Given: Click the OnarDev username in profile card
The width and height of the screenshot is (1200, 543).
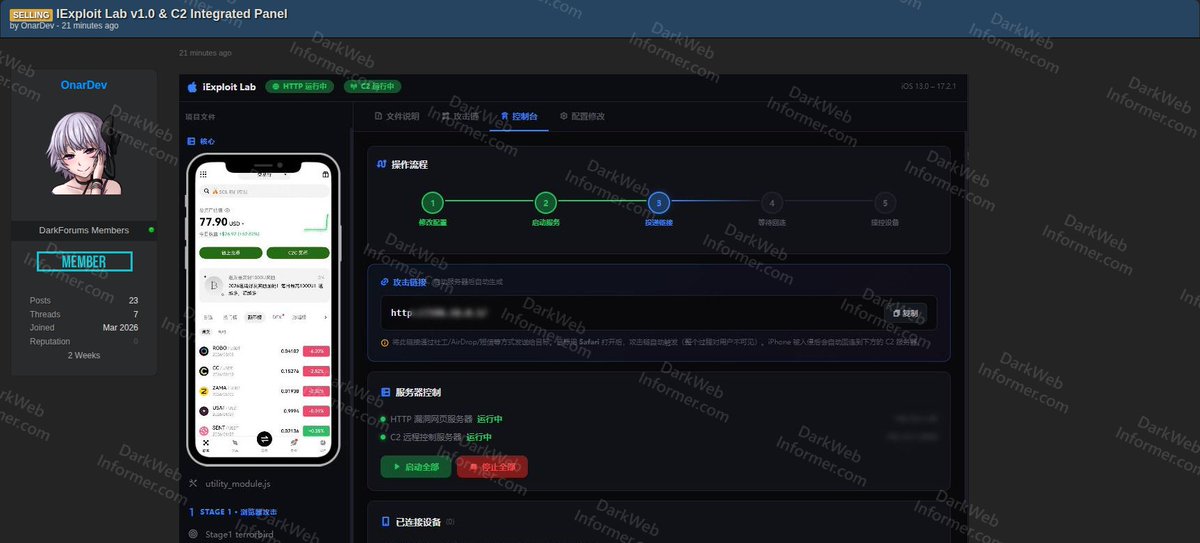Looking at the screenshot, I should point(84,86).
